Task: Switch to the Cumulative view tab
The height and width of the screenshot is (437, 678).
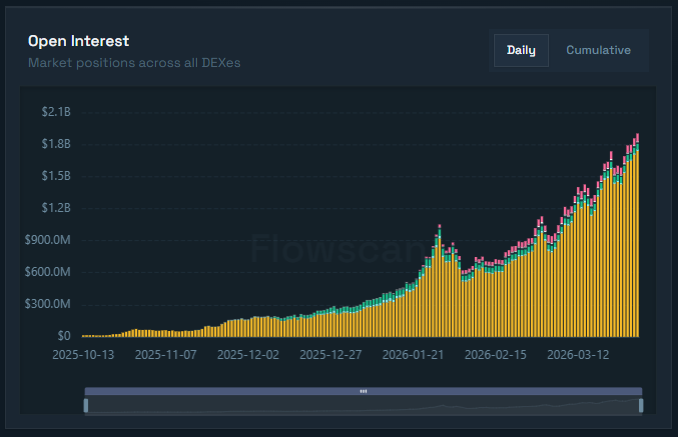Action: point(598,50)
